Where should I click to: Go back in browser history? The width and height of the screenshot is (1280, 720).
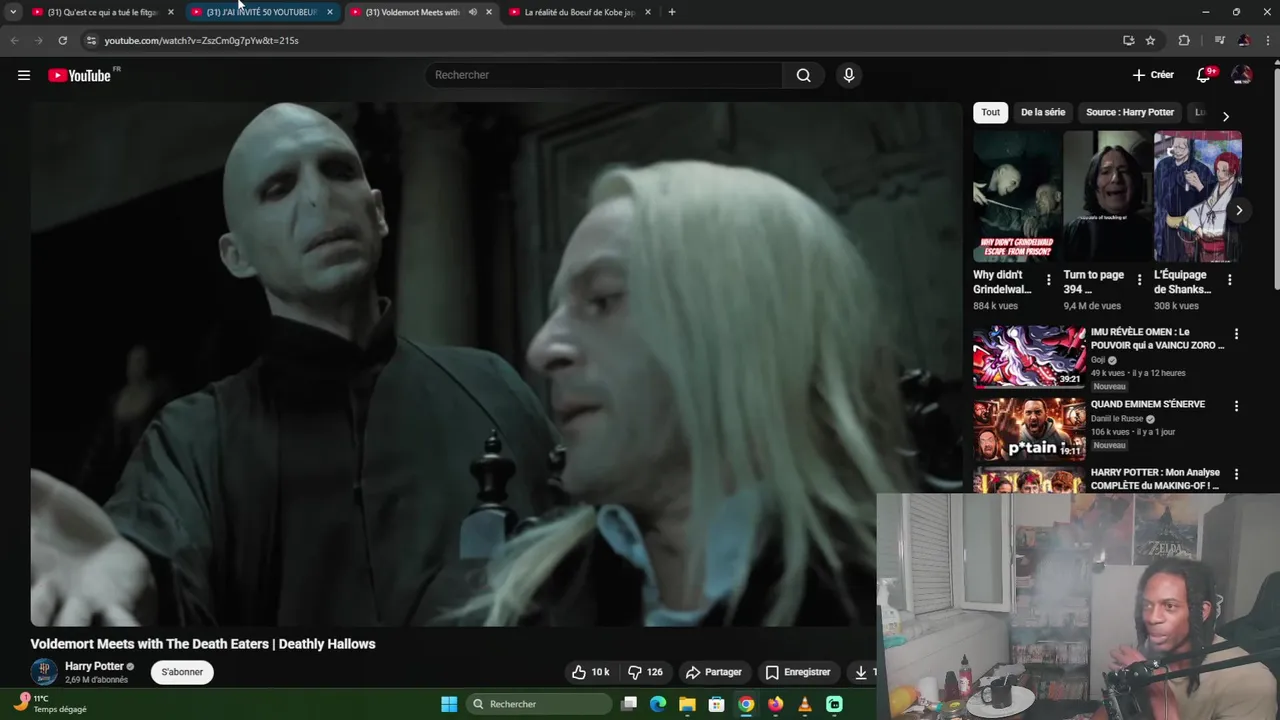click(14, 40)
